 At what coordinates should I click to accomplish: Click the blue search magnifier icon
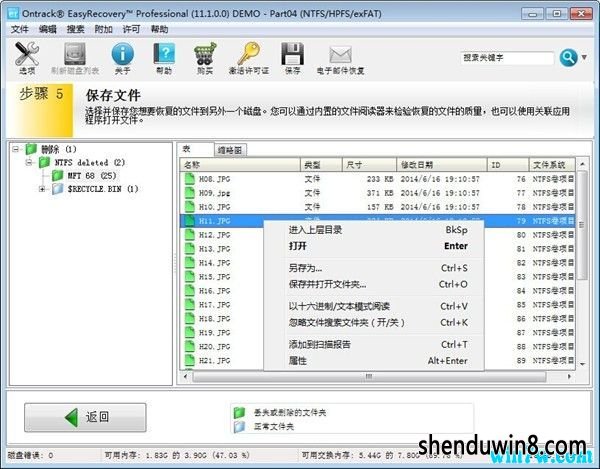tap(568, 58)
